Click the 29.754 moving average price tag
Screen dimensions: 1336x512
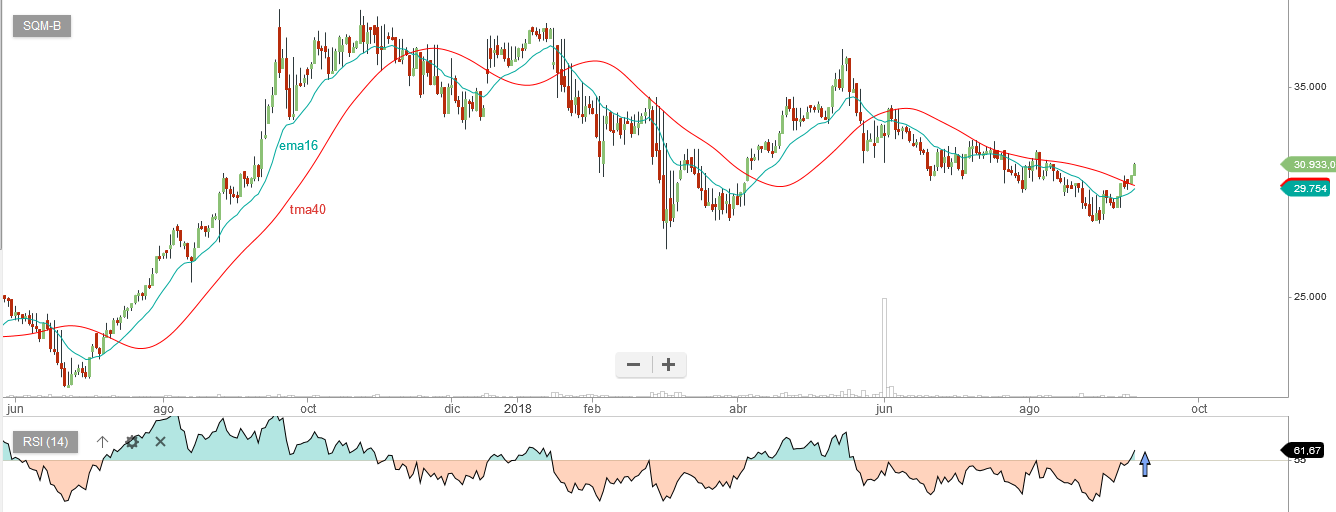(1306, 188)
